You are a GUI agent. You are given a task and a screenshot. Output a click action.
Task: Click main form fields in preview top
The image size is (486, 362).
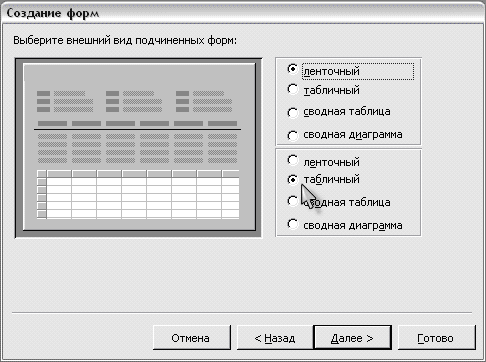(x=134, y=101)
